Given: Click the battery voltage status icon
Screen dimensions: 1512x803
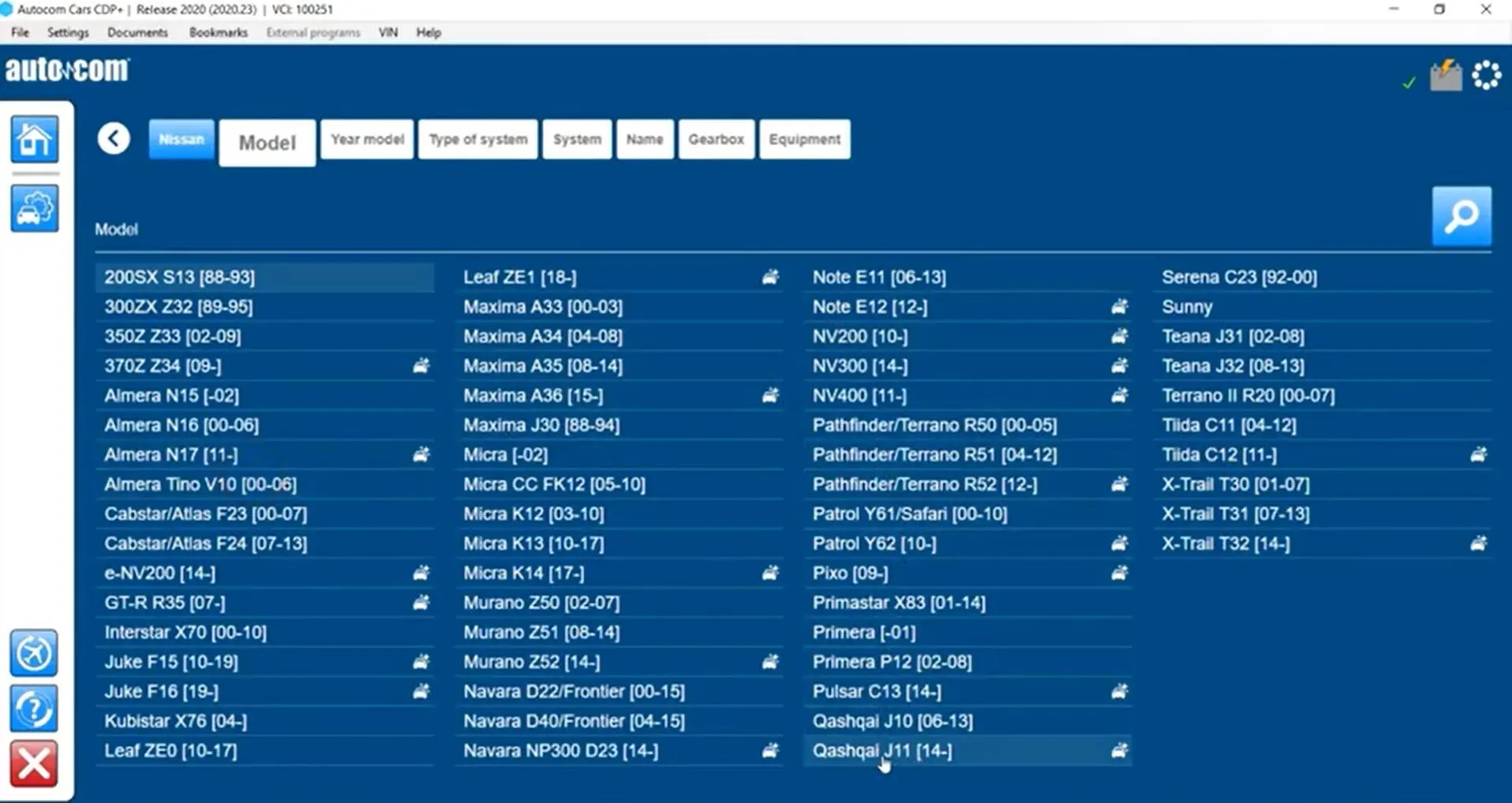Looking at the screenshot, I should tap(1446, 76).
